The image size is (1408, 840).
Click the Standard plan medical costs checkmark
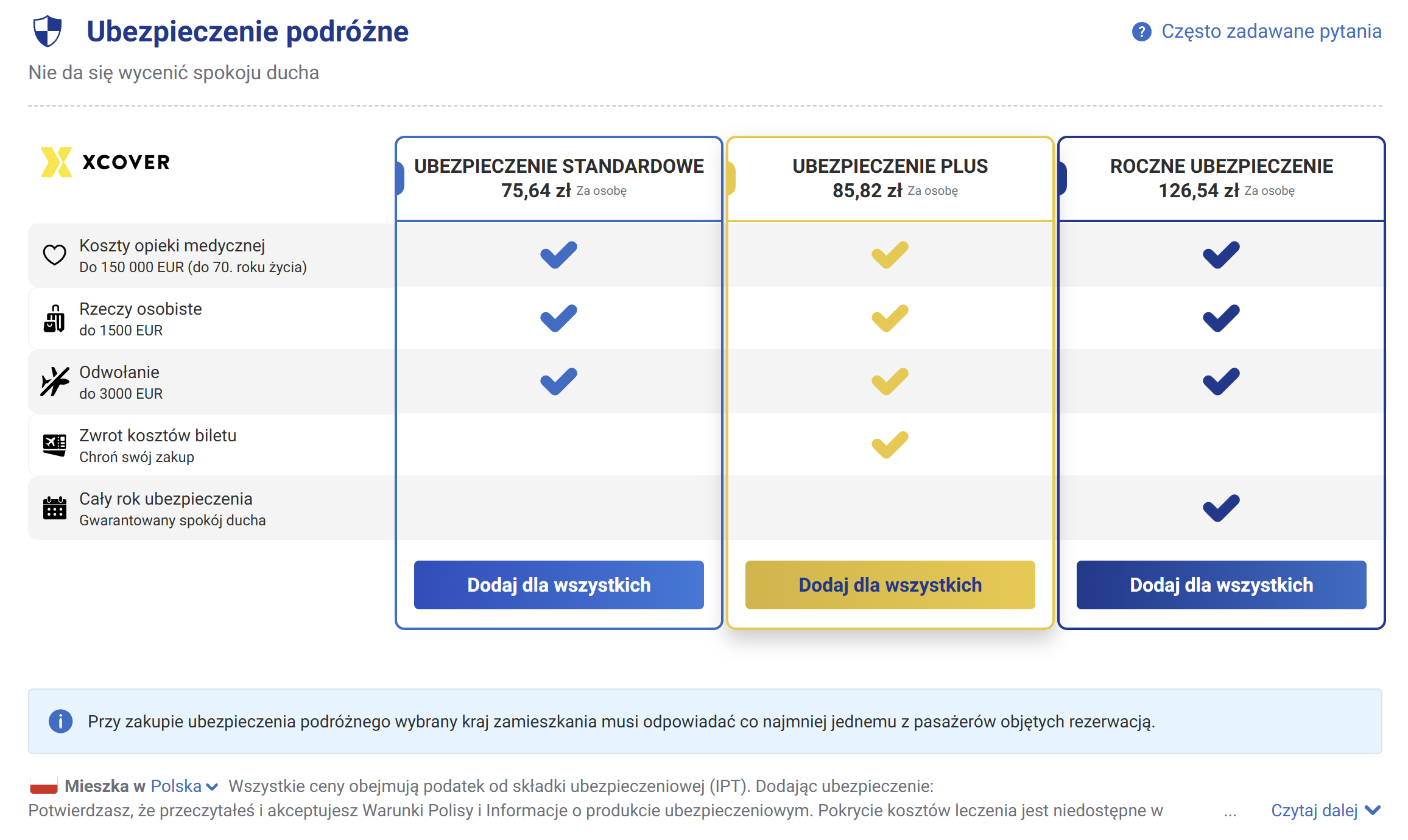click(558, 255)
